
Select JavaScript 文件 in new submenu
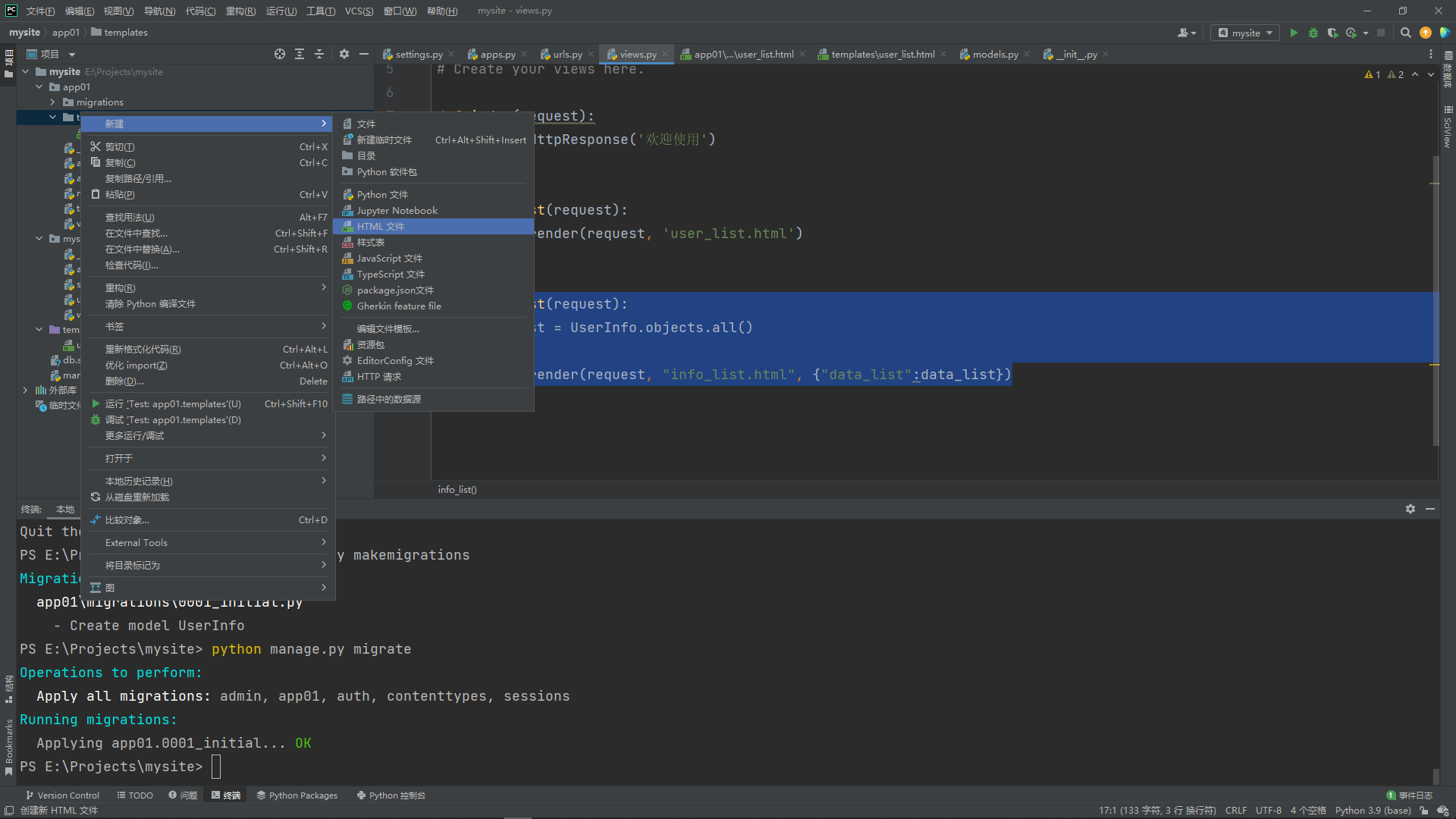click(433, 258)
